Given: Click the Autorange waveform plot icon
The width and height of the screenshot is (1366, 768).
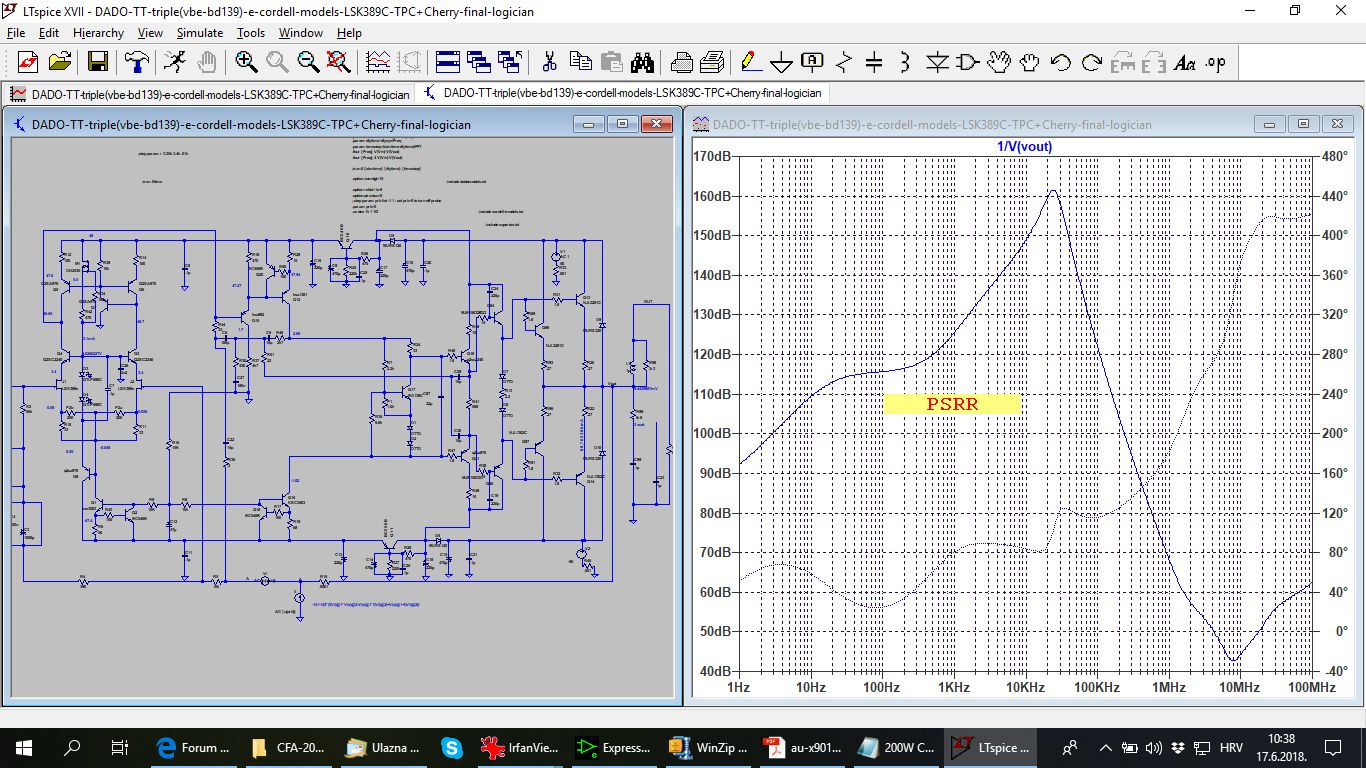Looking at the screenshot, I should pyautogui.click(x=378, y=62).
